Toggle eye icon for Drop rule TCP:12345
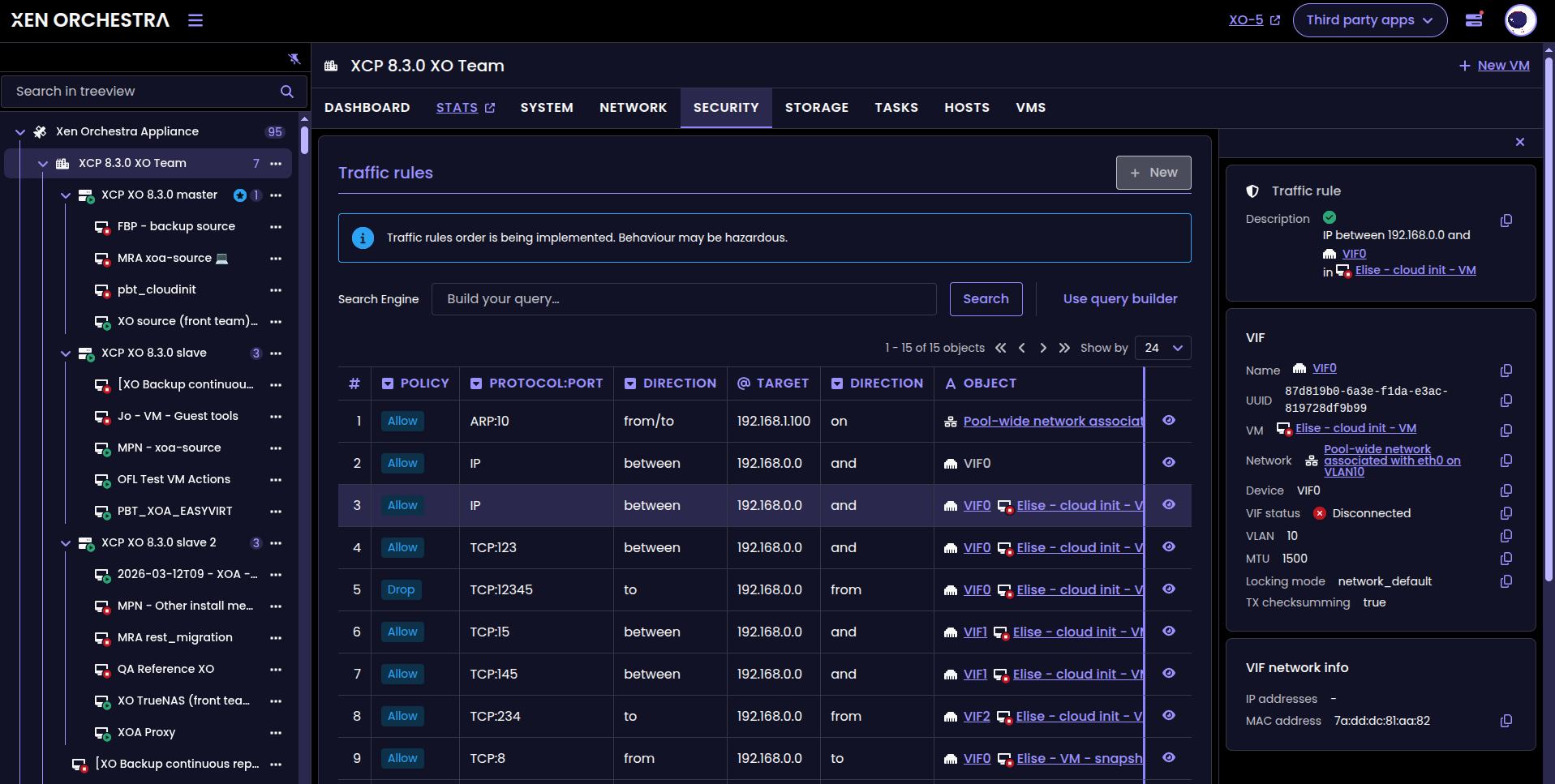 (x=1168, y=589)
